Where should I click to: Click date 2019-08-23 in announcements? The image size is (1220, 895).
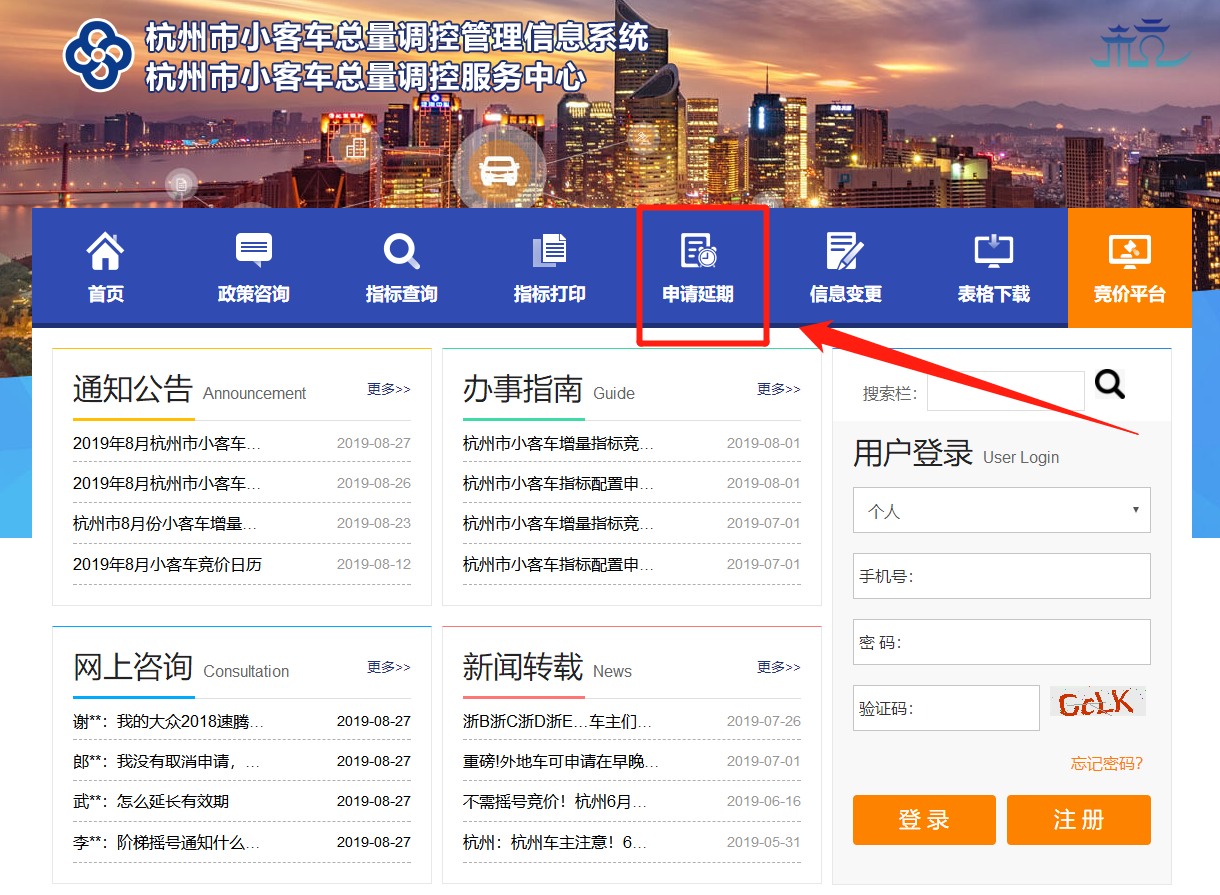374,523
